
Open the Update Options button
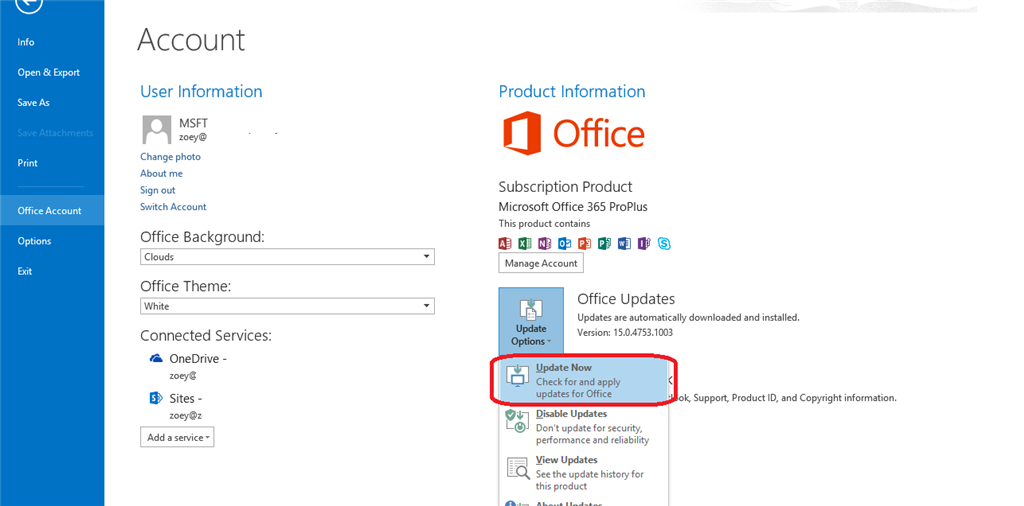click(x=531, y=321)
